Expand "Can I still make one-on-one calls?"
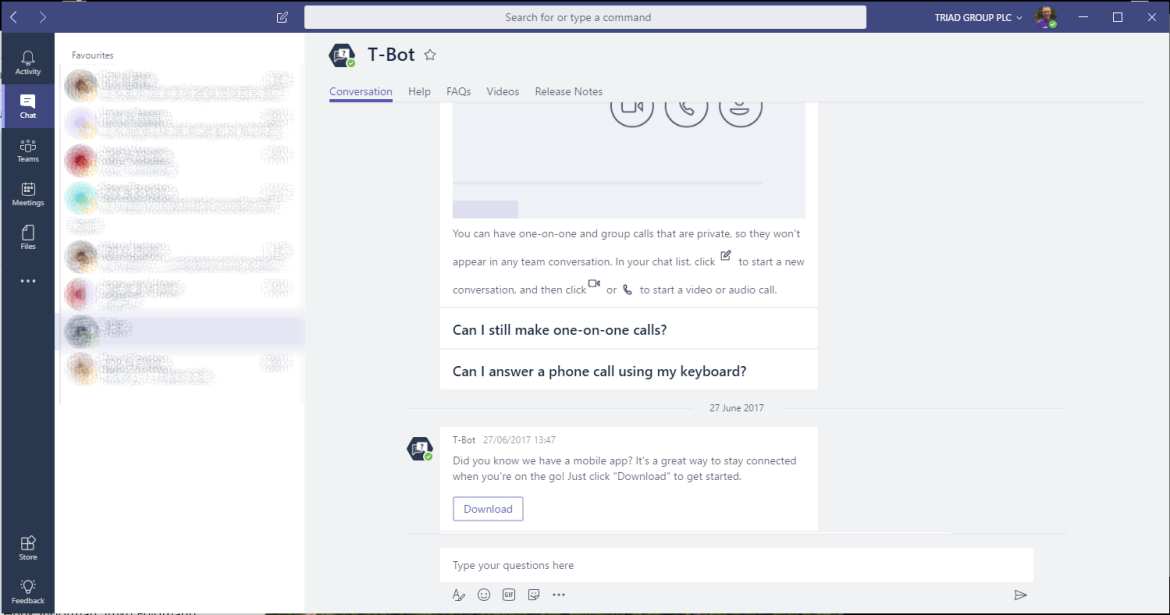This screenshot has height=615, width=1170. [x=629, y=329]
